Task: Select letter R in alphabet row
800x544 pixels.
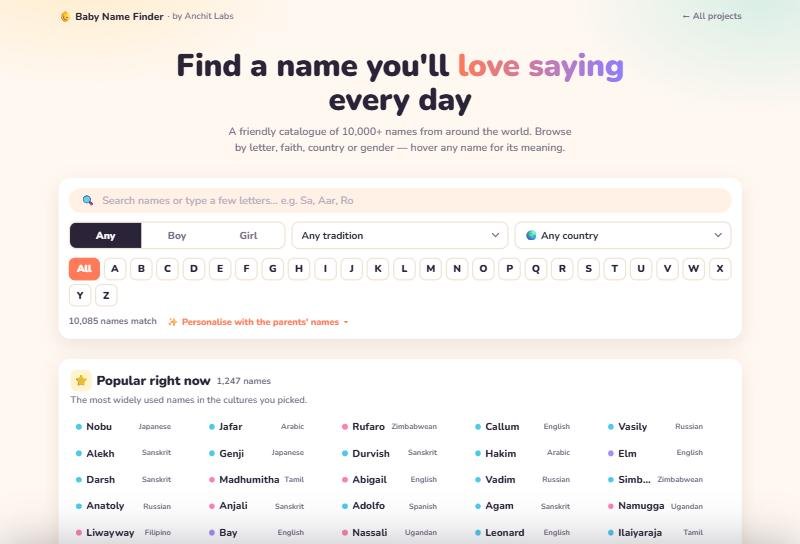Action: (x=562, y=268)
